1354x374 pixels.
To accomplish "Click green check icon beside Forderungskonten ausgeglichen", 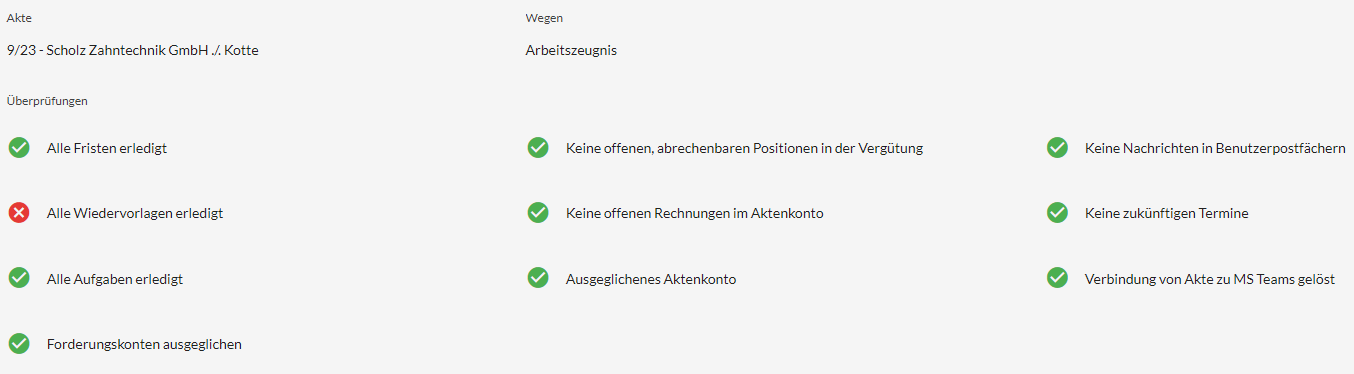I will pos(19,344).
